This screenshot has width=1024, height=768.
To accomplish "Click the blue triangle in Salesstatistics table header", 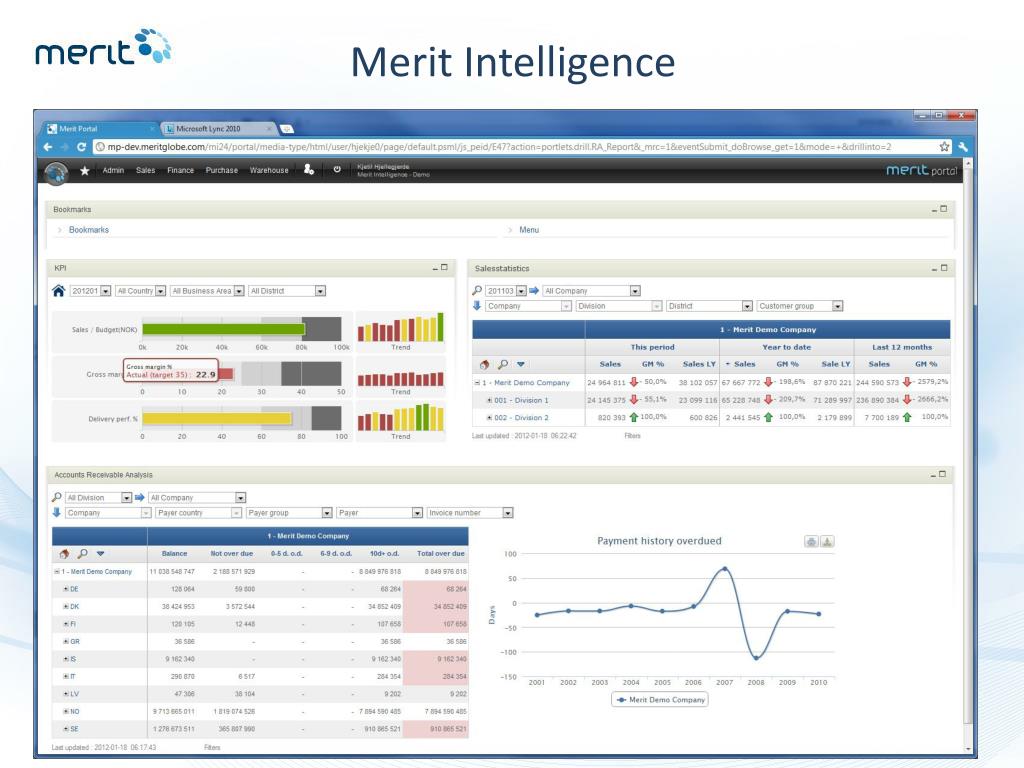I will (x=521, y=364).
